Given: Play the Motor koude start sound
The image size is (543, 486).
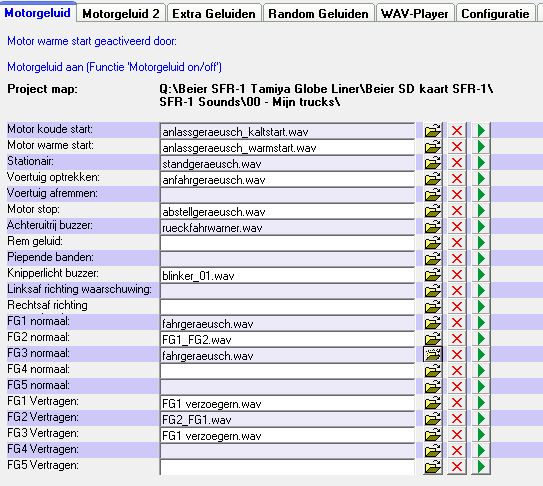Looking at the screenshot, I should tap(481, 131).
